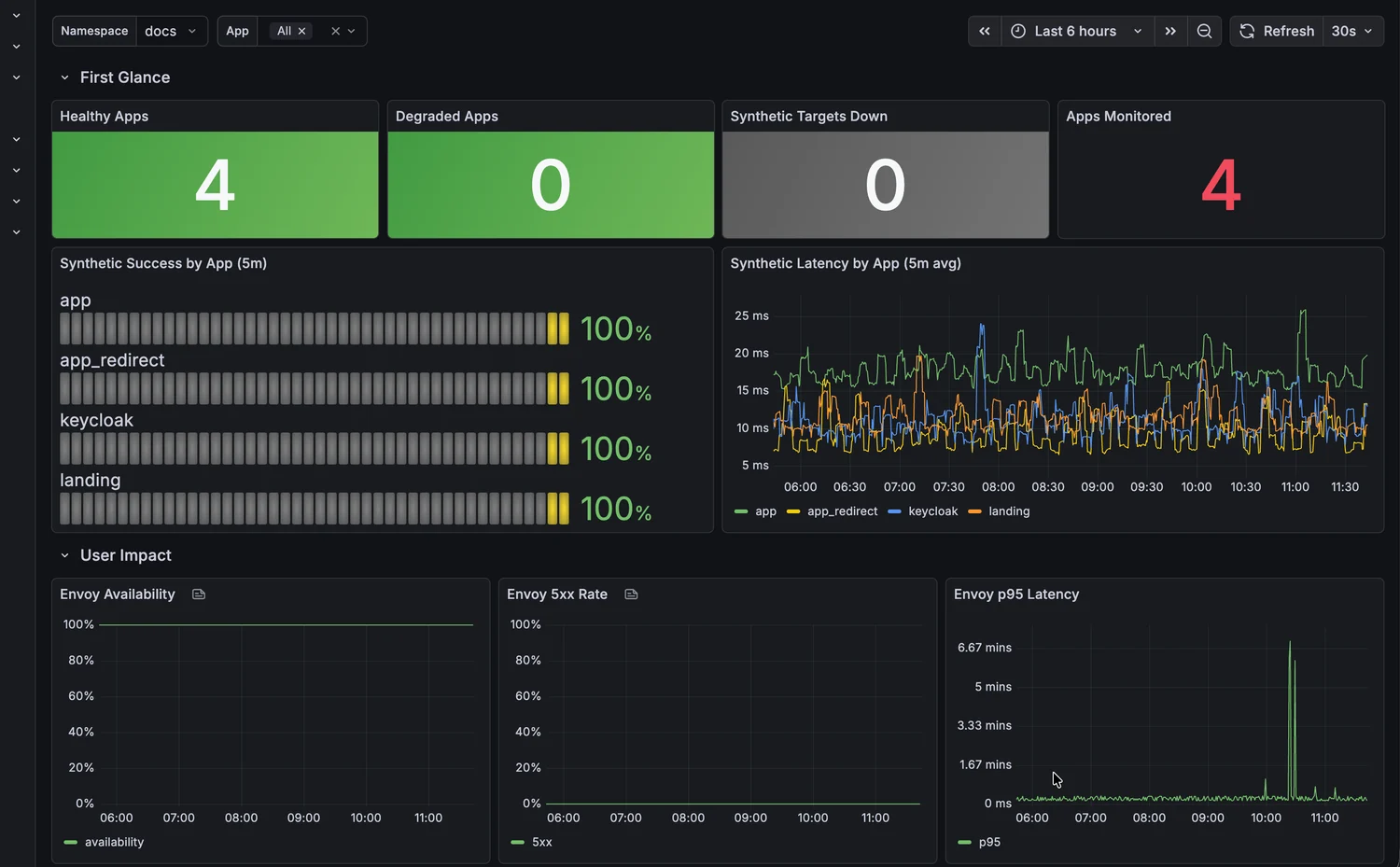Click the 6.67 mins axis label
Viewport: 1400px width, 867px height.
point(985,648)
